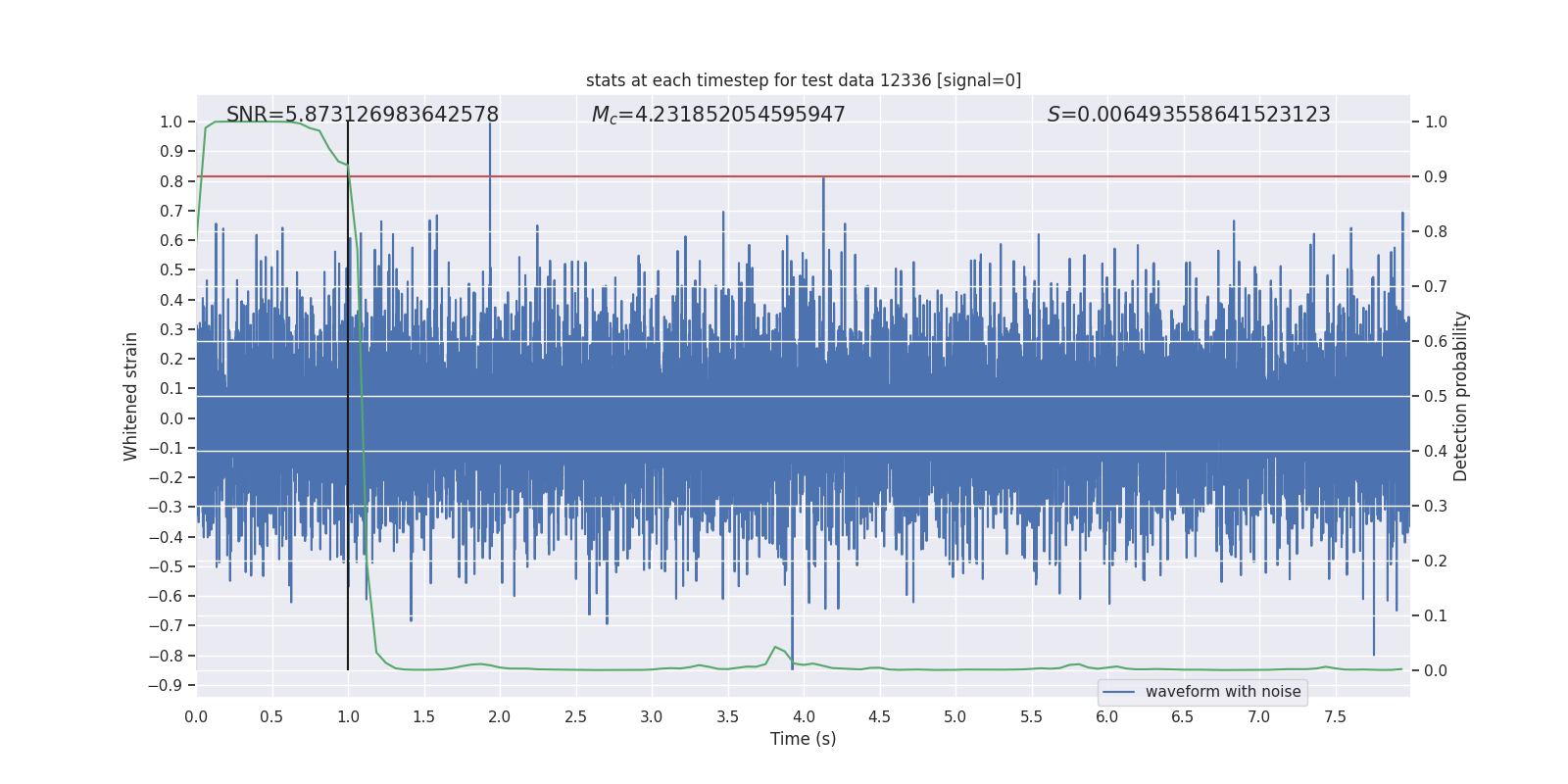1568x784 pixels.
Task: Click the 'Detection probability' right axis label
Action: [x=1460, y=396]
